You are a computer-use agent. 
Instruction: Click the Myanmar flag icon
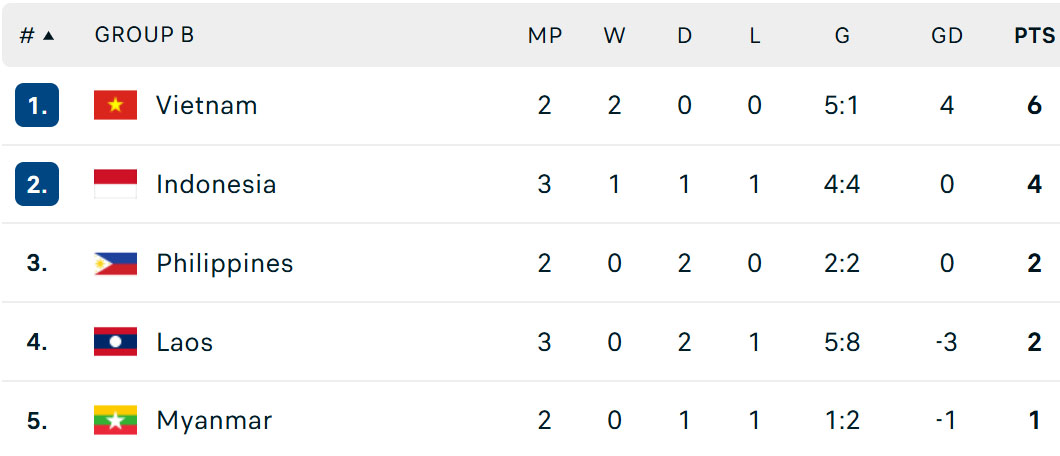[x=116, y=420]
